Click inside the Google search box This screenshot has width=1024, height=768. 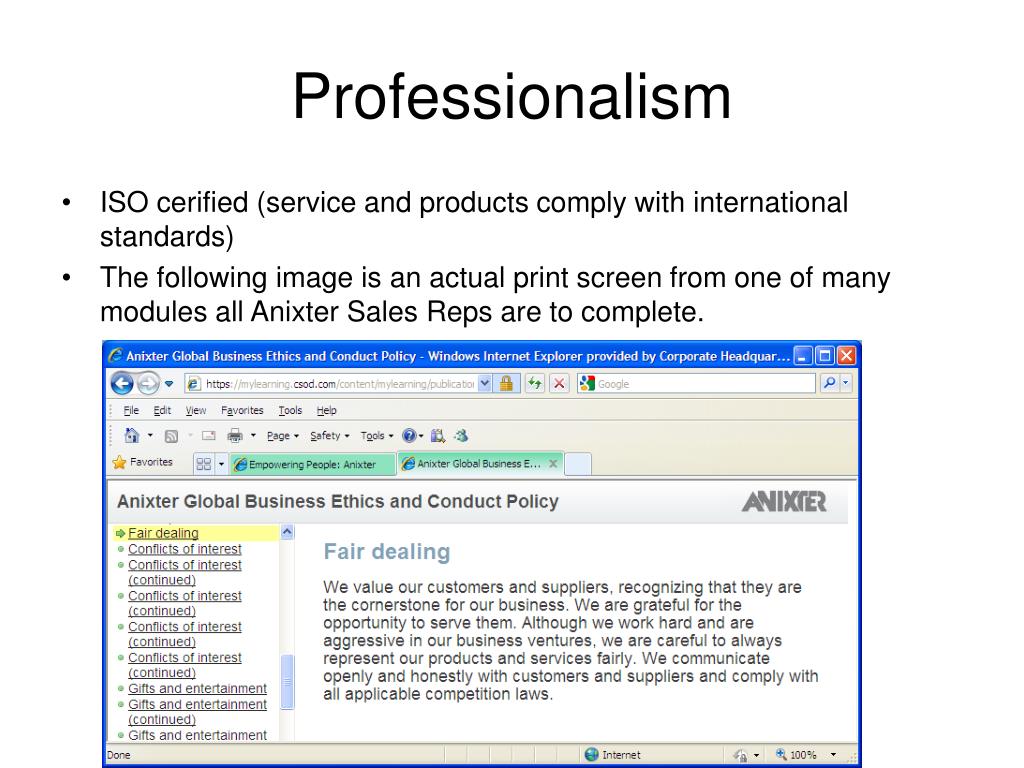click(704, 384)
